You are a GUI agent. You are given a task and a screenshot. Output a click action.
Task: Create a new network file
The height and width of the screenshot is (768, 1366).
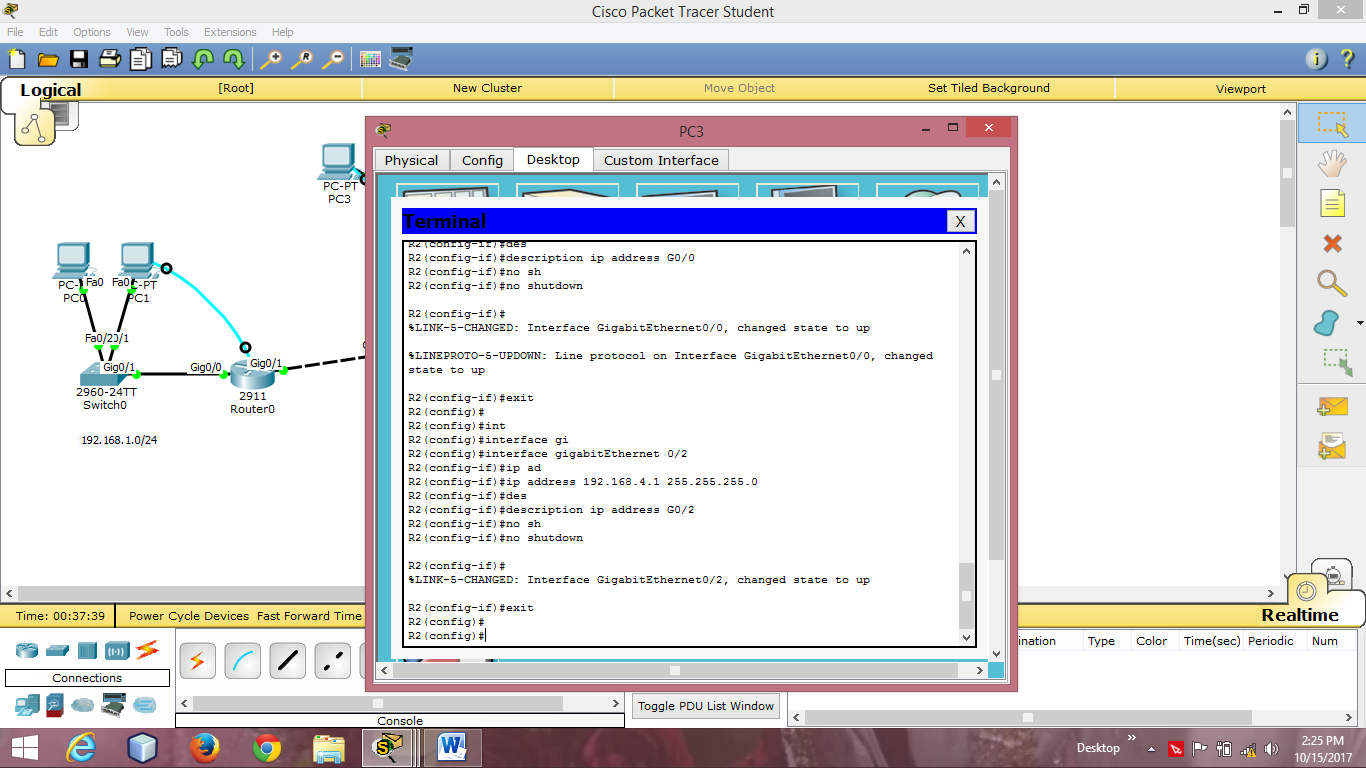(16, 59)
